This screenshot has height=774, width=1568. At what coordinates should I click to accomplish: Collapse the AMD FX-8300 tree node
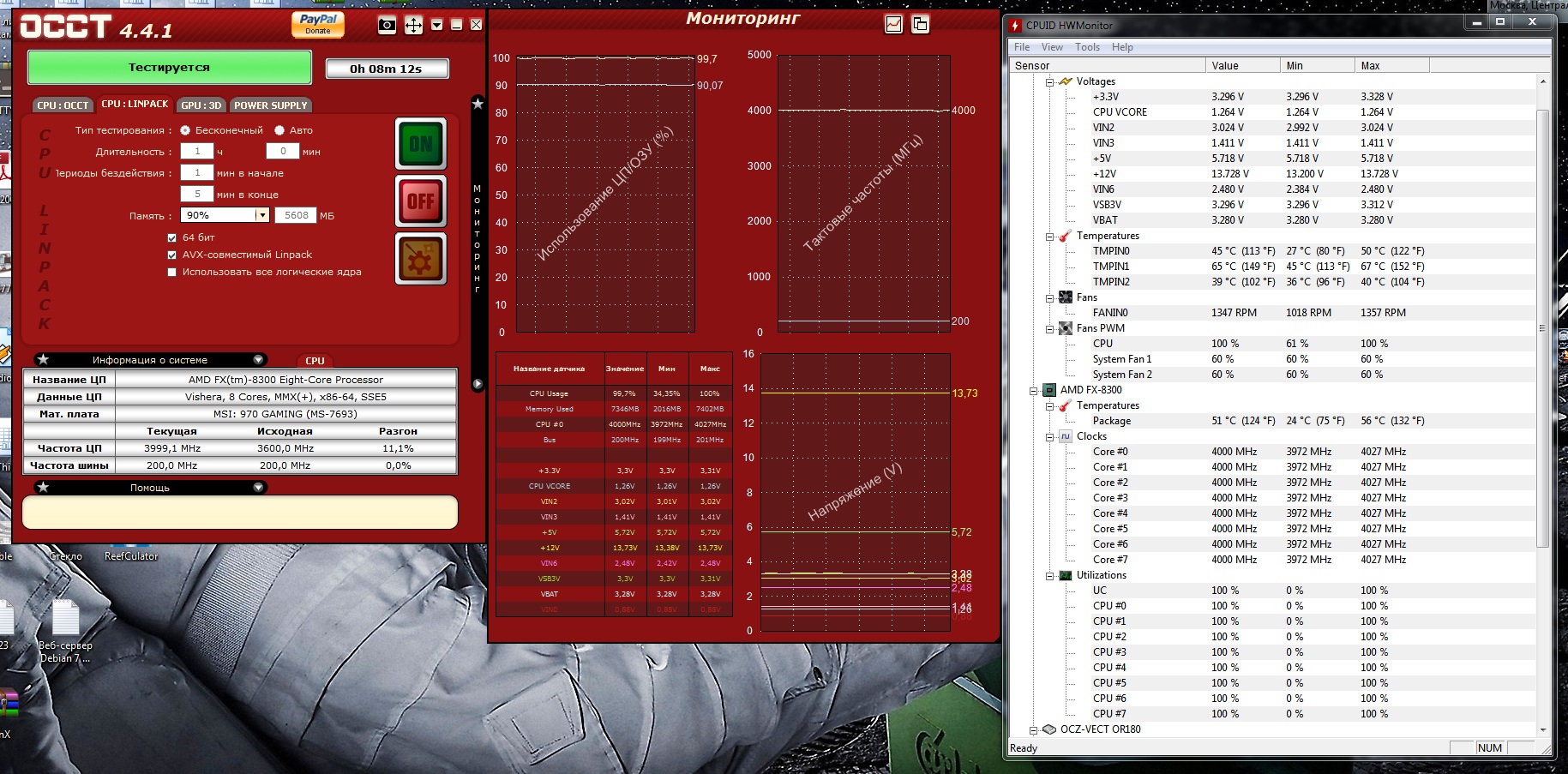[1034, 391]
